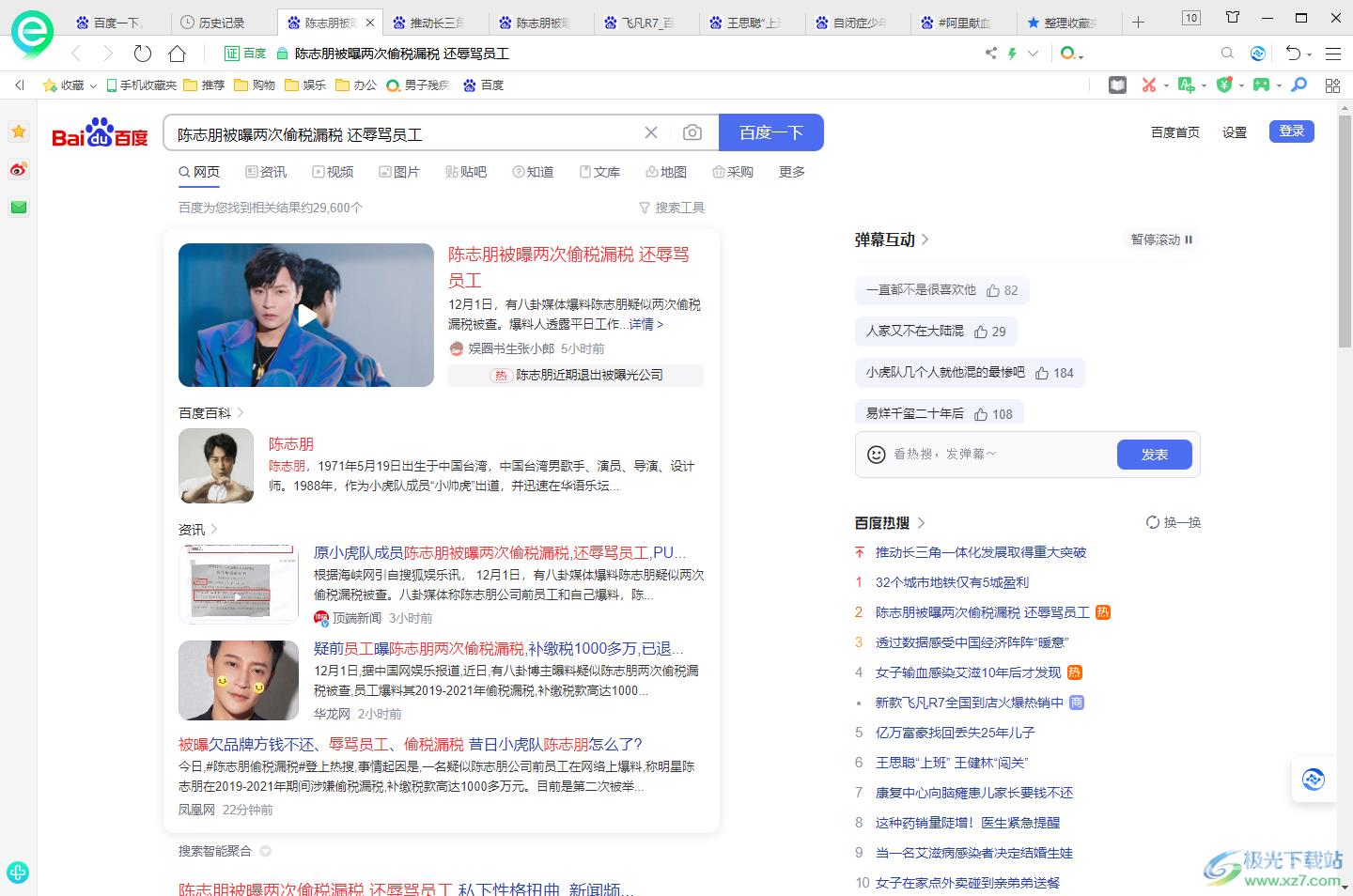Click the add sidebar app plus icon

[x=18, y=872]
